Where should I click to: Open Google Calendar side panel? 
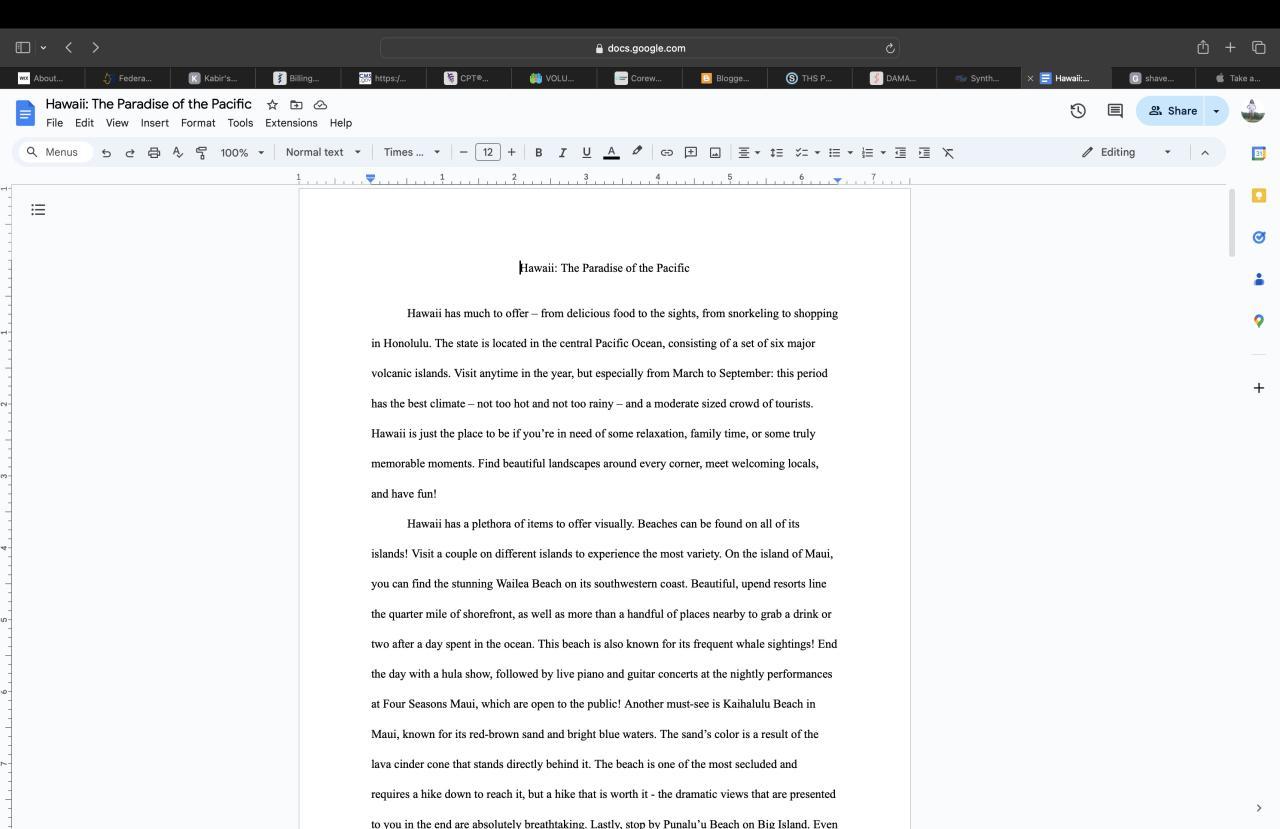(x=1259, y=153)
